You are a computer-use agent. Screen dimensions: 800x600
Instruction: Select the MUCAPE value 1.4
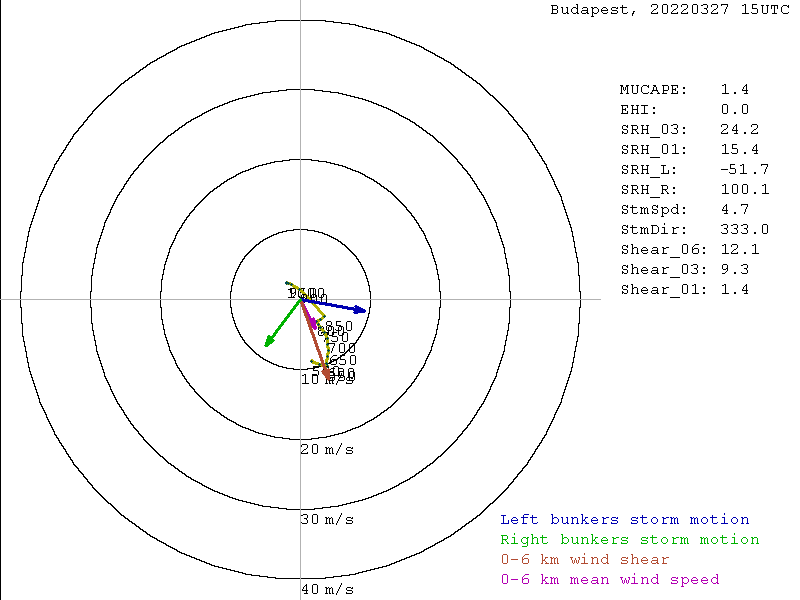(x=735, y=90)
